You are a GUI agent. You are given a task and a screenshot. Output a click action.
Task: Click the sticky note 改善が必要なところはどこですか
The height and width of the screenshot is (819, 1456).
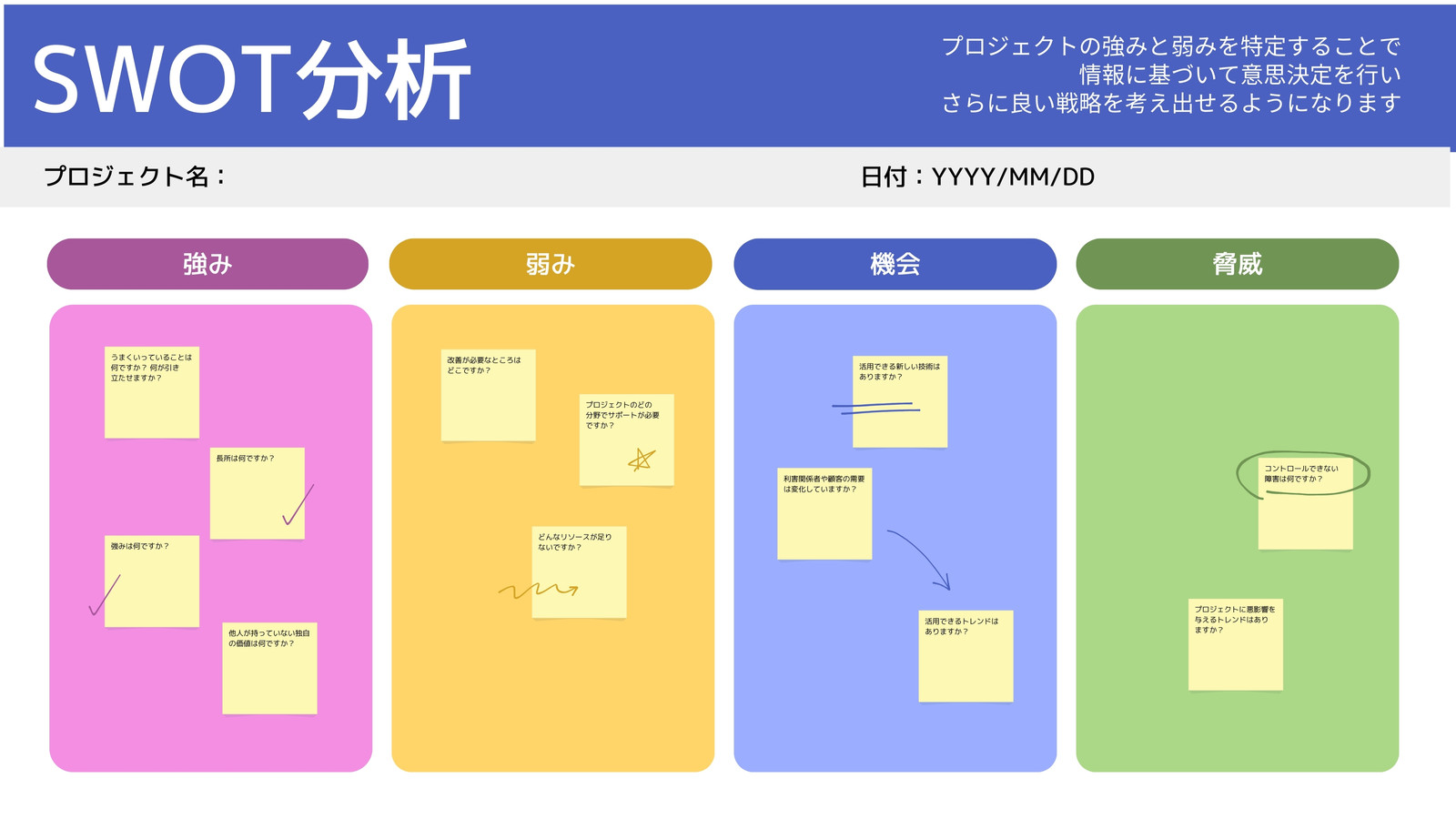click(488, 395)
